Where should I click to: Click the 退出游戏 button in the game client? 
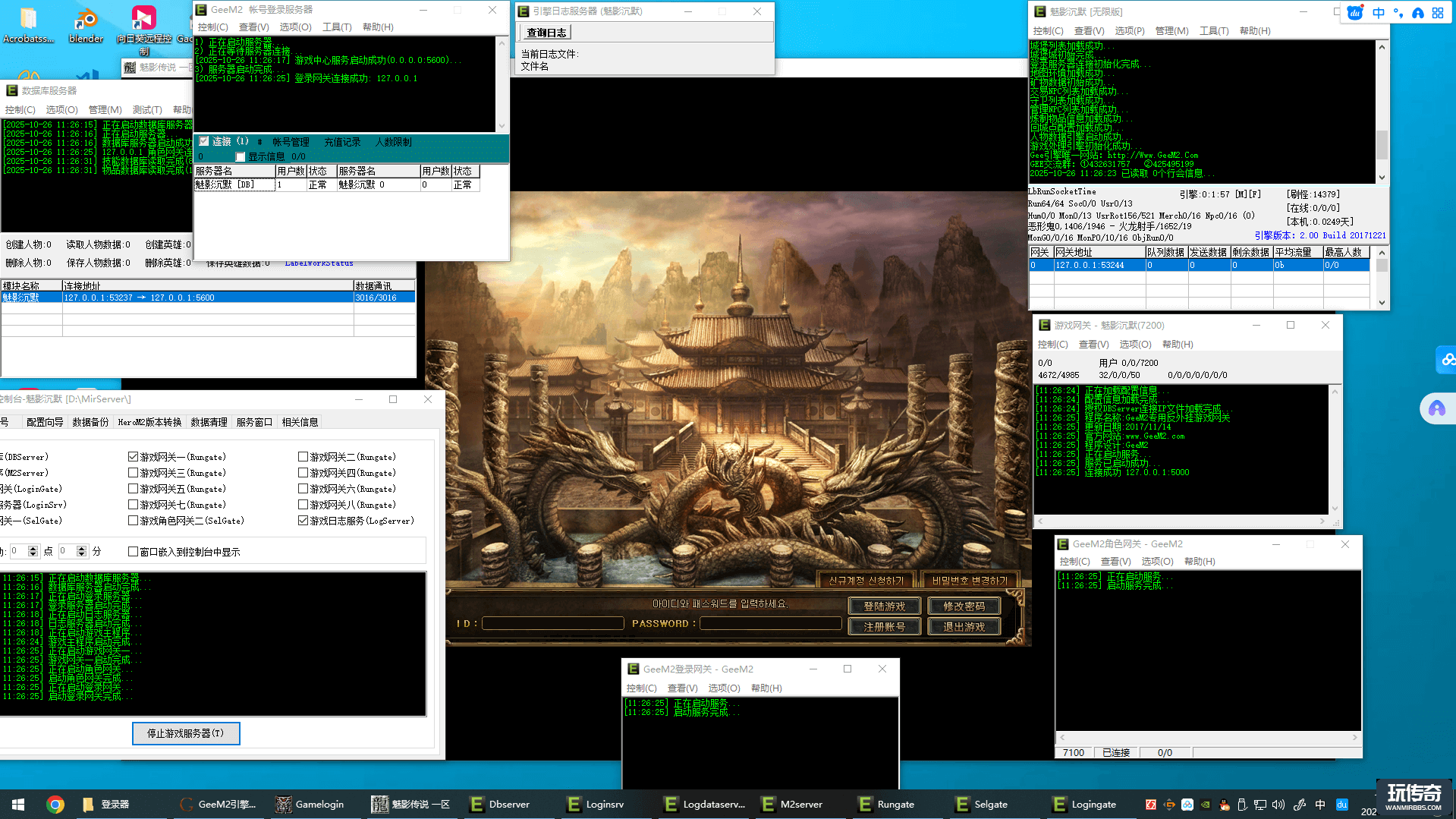[x=964, y=627]
